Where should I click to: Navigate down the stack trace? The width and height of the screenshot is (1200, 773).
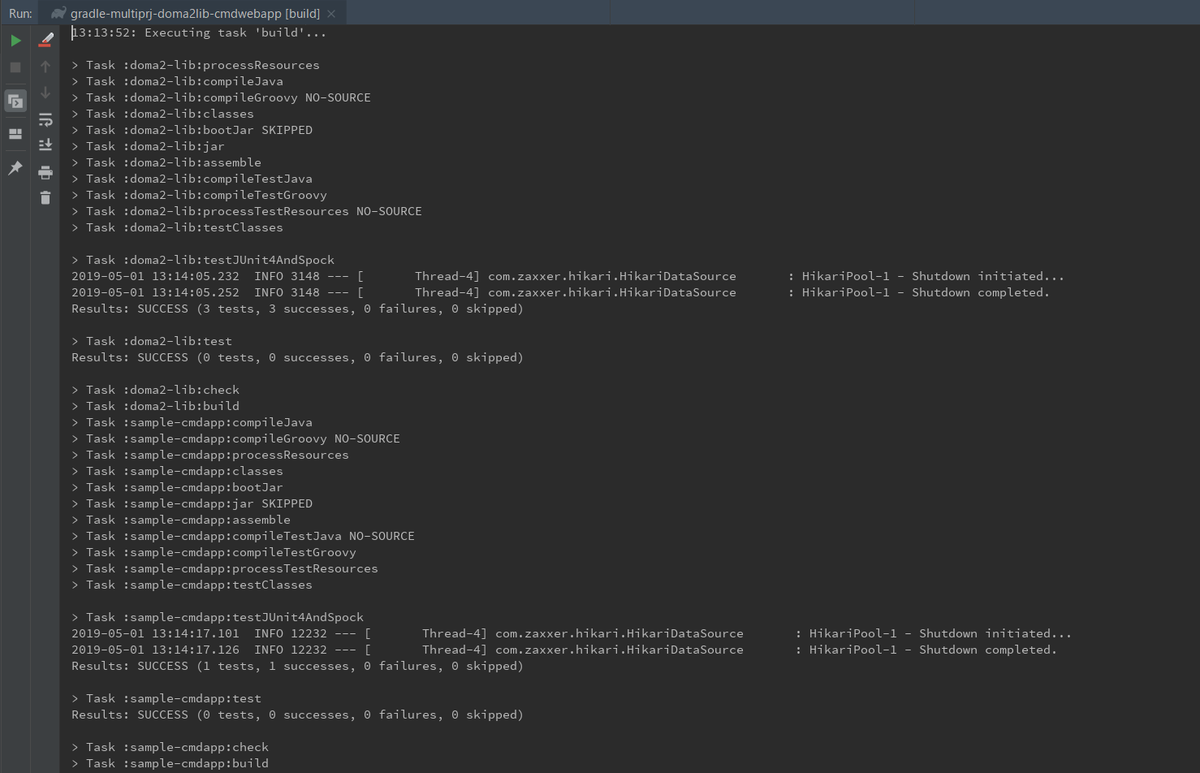coord(45,93)
